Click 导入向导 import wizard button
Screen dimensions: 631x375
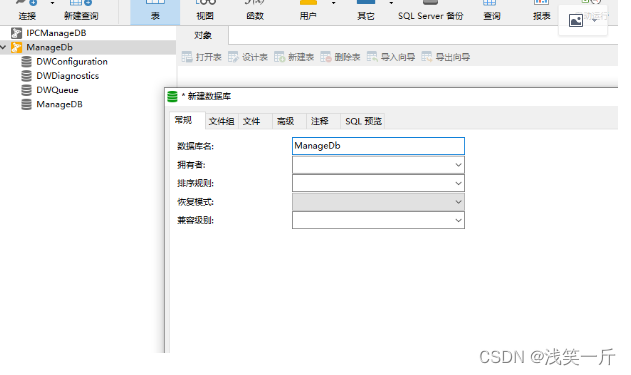[x=391, y=57]
